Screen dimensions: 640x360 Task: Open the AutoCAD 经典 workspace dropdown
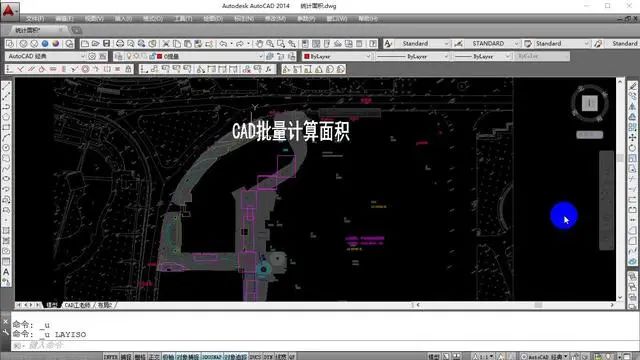(x=46, y=56)
